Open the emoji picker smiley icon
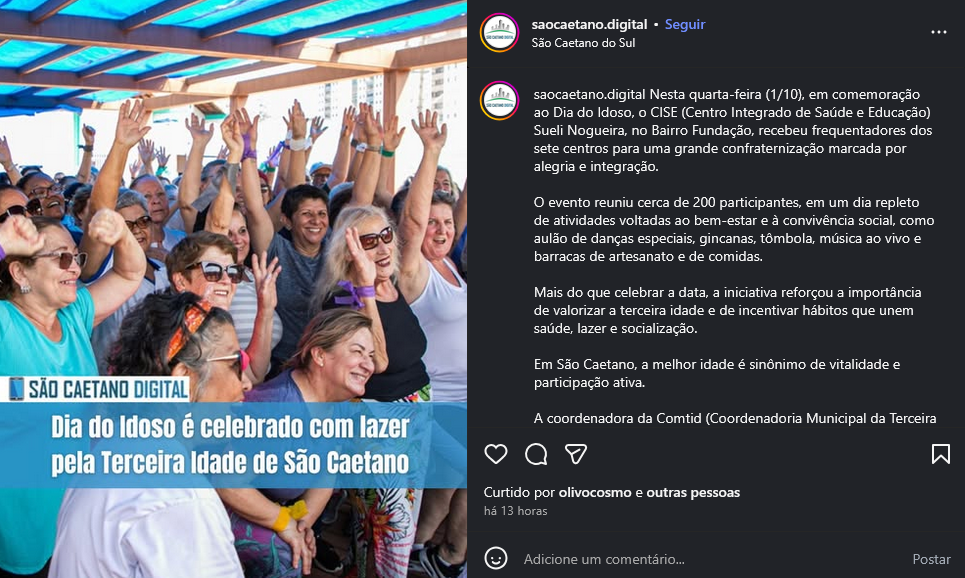Image resolution: width=965 pixels, height=578 pixels. point(495,558)
